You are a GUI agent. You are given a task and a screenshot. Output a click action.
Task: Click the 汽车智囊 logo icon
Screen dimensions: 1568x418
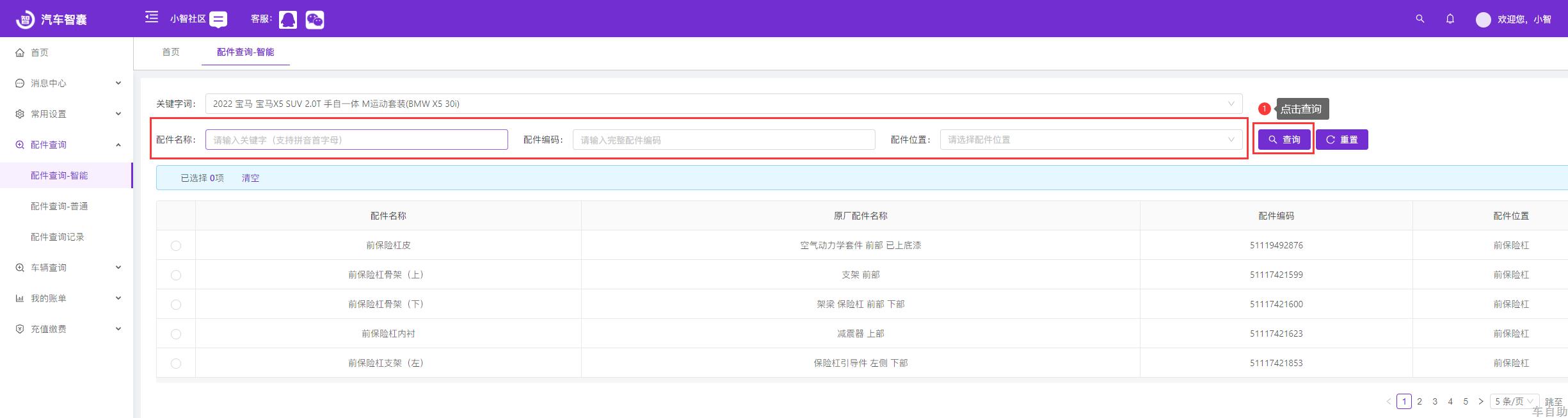coord(24,19)
